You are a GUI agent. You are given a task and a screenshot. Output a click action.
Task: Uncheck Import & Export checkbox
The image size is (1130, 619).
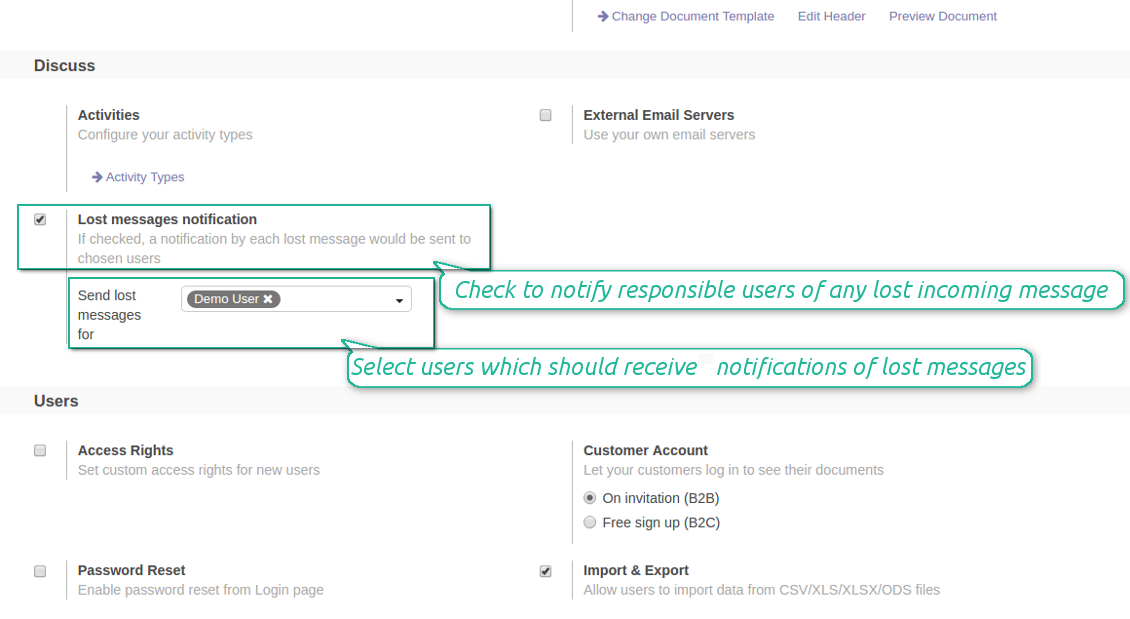(546, 571)
